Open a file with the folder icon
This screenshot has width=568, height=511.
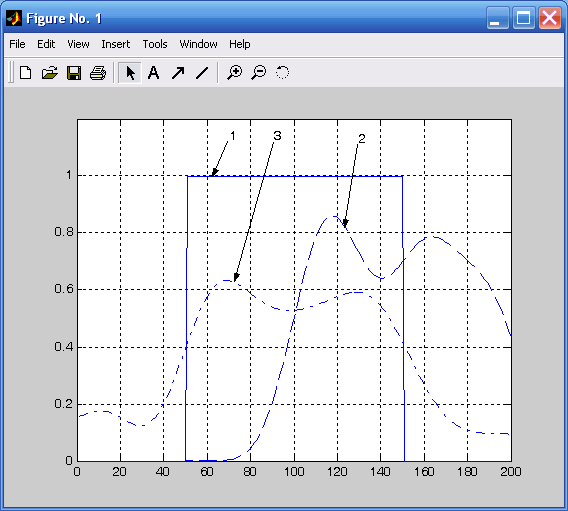pos(50,73)
